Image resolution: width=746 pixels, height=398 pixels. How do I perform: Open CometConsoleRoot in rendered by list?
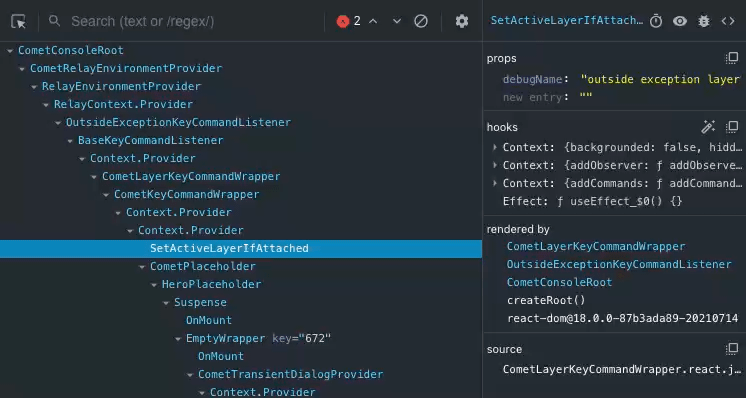pos(560,282)
